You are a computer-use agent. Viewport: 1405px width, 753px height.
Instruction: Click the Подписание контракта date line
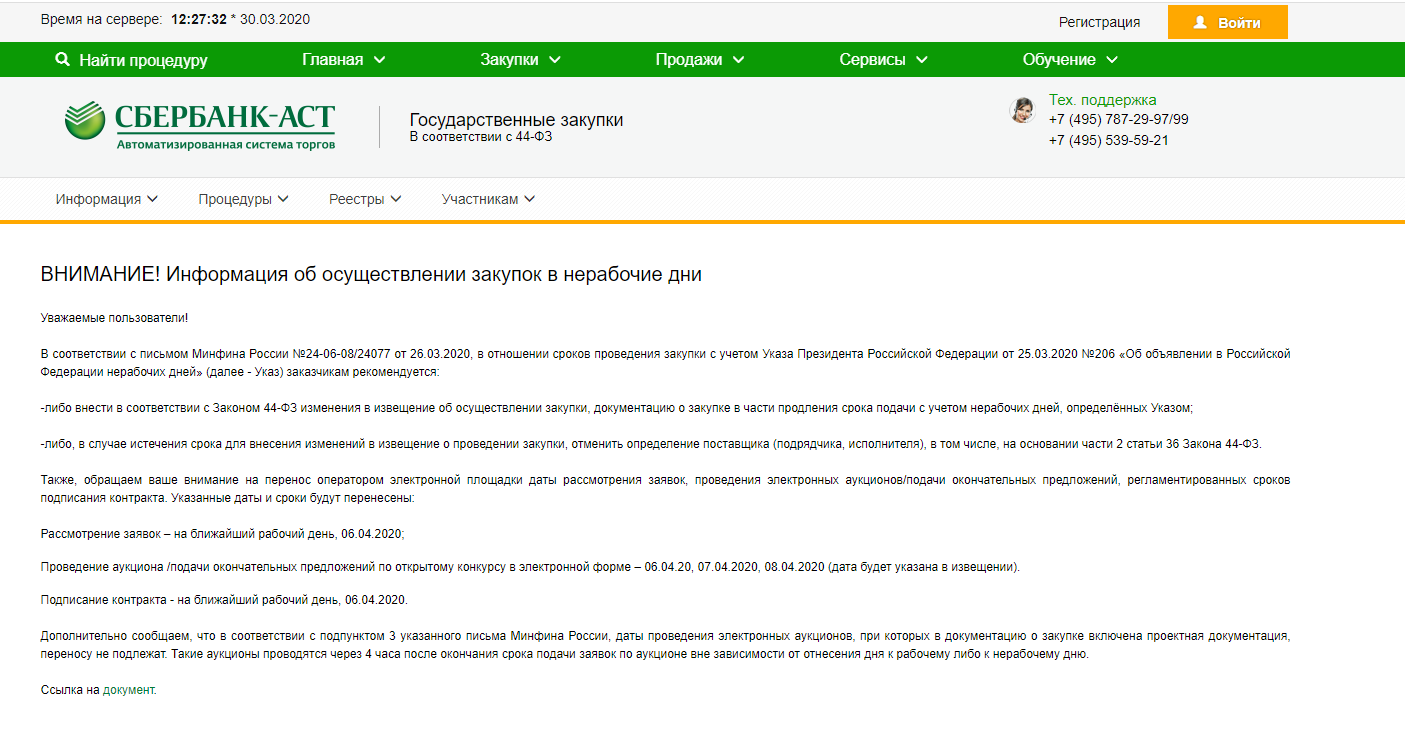(x=224, y=600)
